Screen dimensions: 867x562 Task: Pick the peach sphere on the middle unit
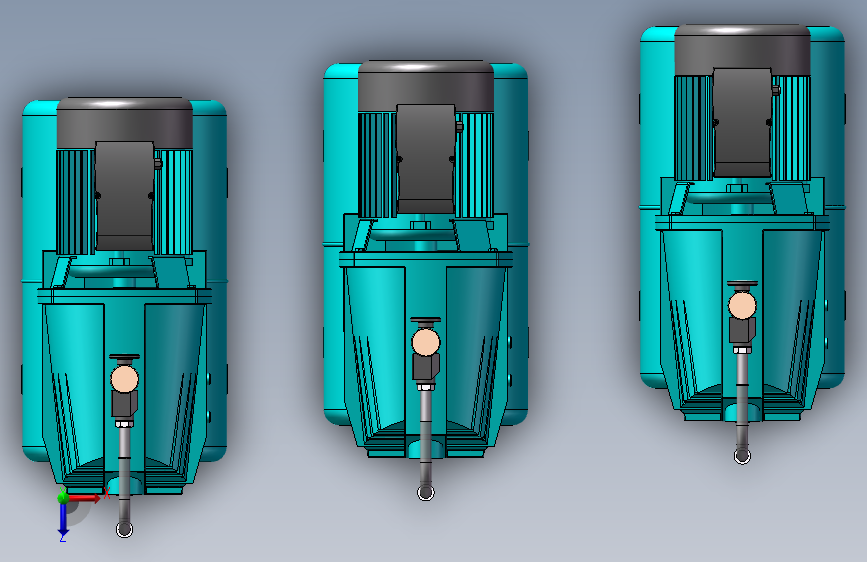[x=426, y=342]
